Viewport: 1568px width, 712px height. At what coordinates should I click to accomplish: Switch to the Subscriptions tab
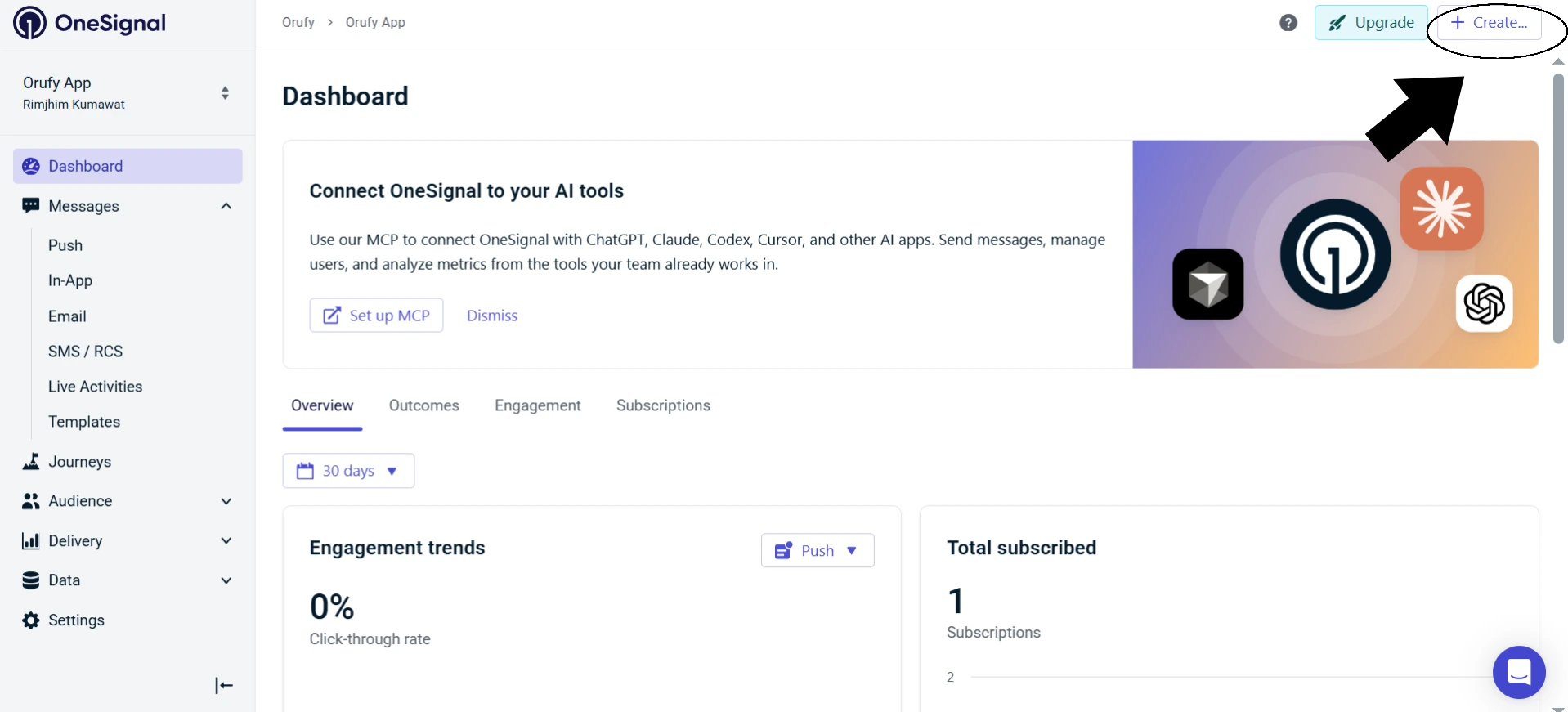(663, 405)
